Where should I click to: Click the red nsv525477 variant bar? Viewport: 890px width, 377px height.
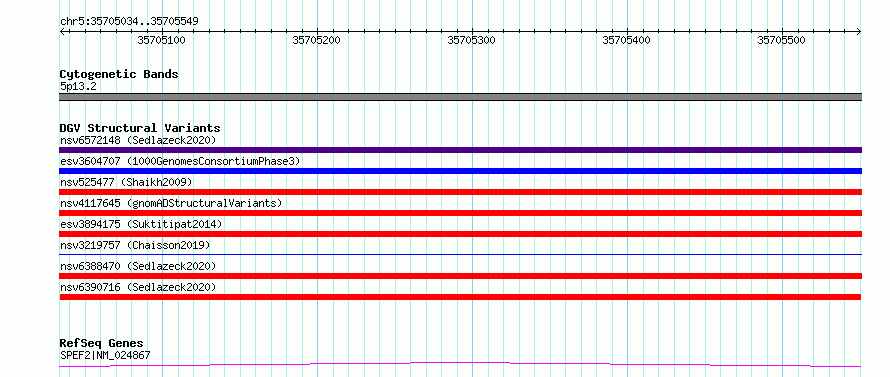[460, 192]
